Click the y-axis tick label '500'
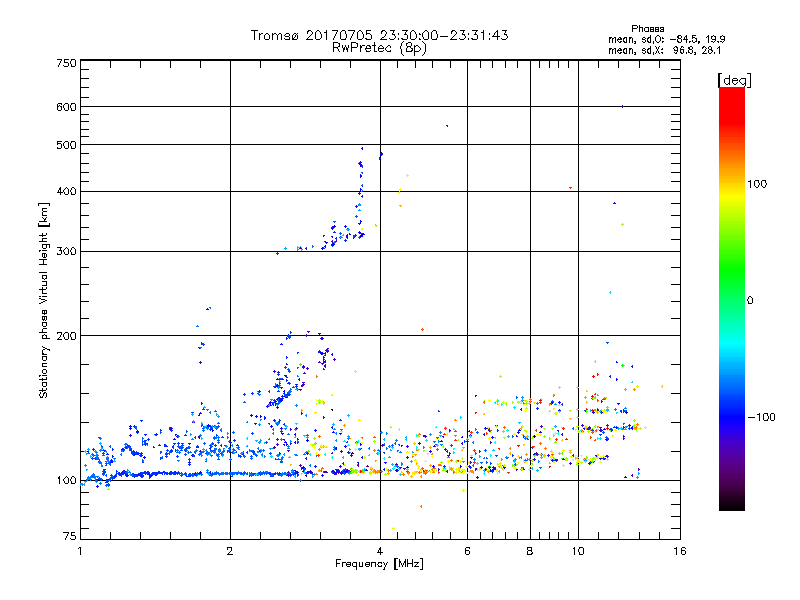The image size is (800, 600). click(66, 145)
